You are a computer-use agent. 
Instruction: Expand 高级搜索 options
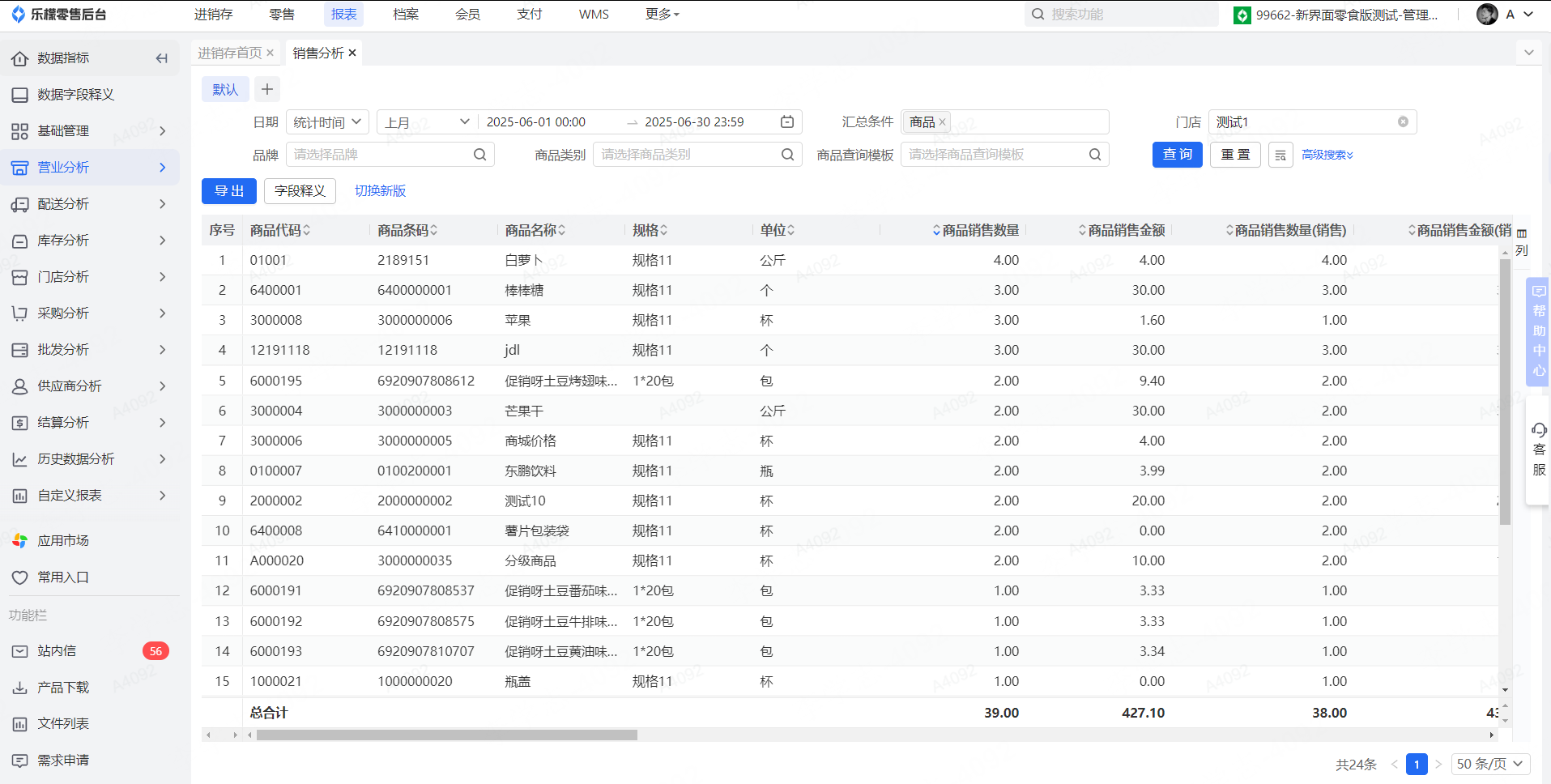[1327, 155]
